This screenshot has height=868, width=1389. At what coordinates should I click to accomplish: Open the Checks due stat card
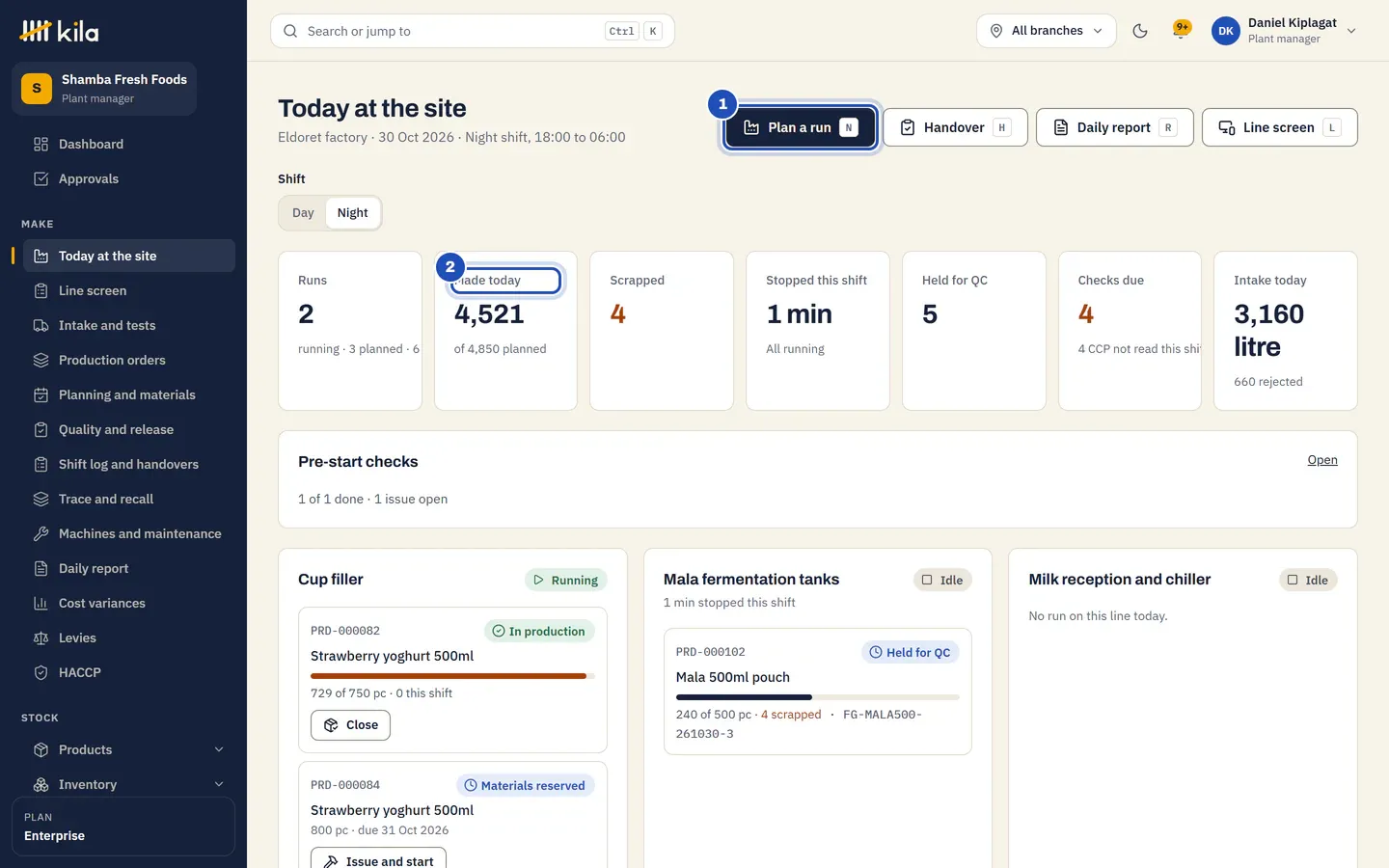pos(1130,331)
